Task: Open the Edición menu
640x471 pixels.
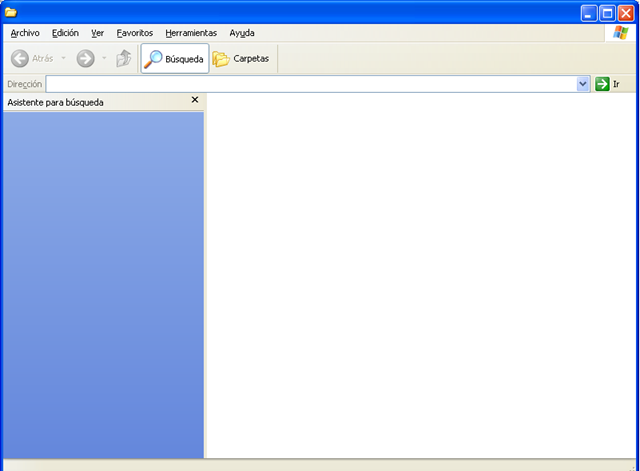Action: [x=65, y=33]
